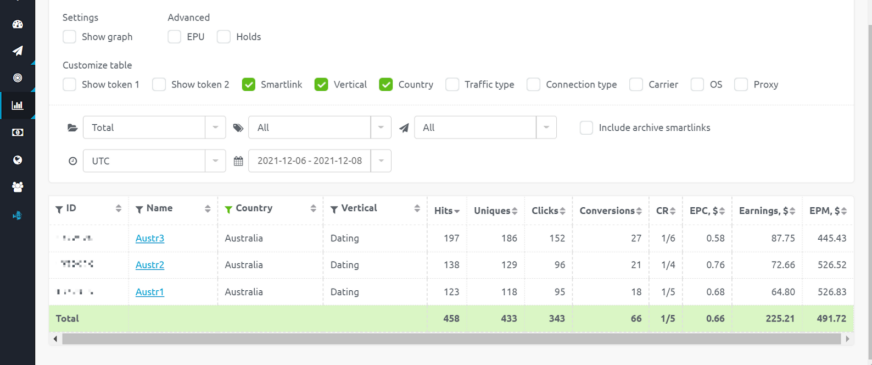
Task: Open the smartlink All dropdown
Action: click(x=485, y=127)
